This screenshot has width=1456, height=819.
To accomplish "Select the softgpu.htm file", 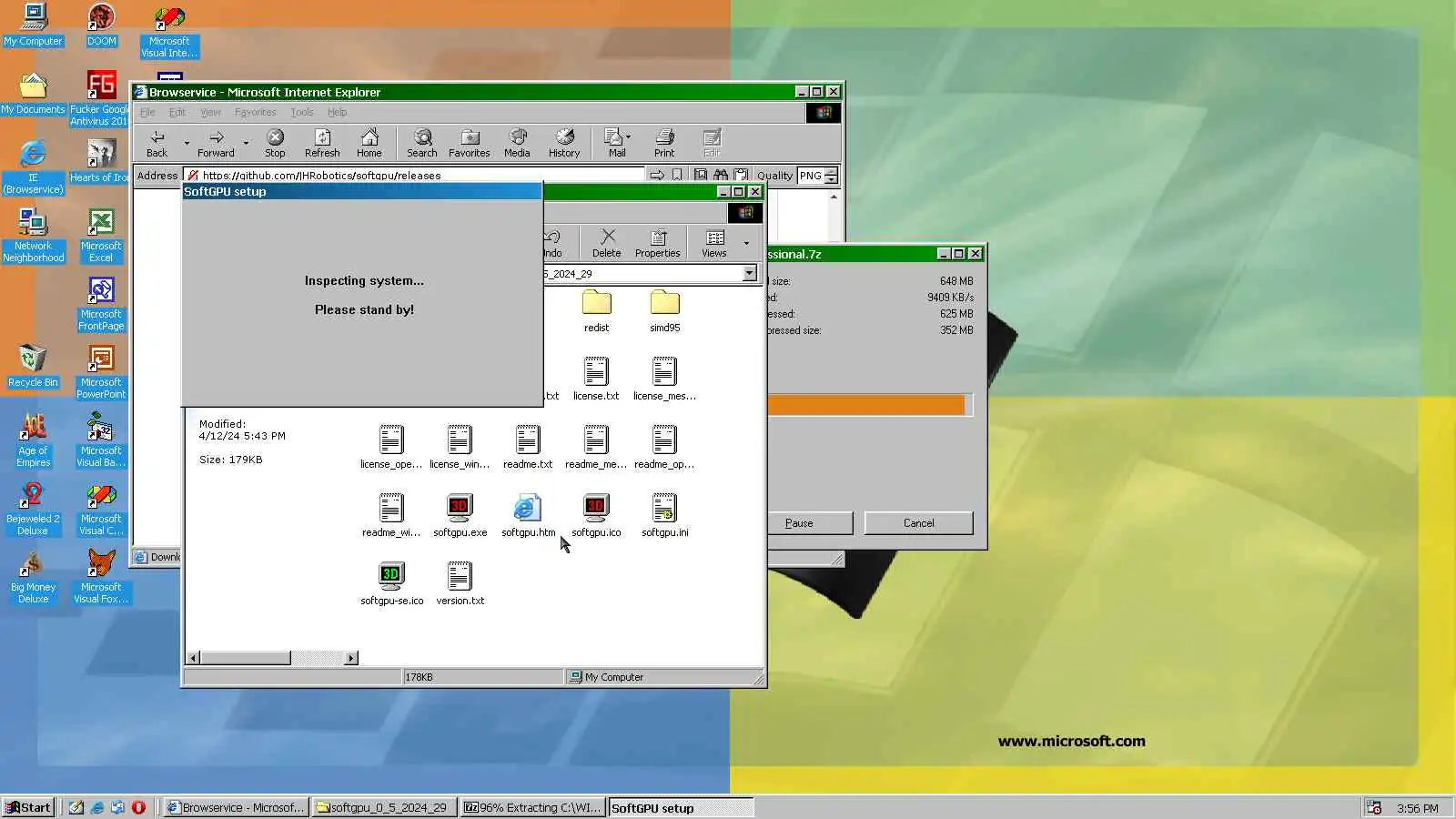I will [x=528, y=515].
